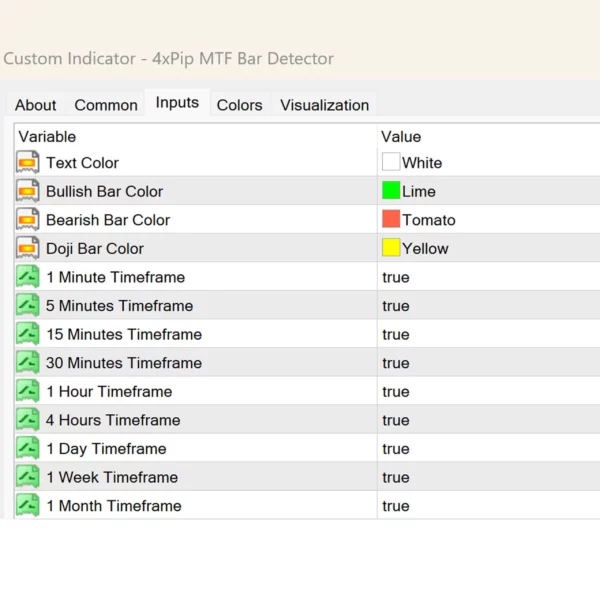
Task: Click the Bullish Bar Color row icon
Action: tap(28, 191)
